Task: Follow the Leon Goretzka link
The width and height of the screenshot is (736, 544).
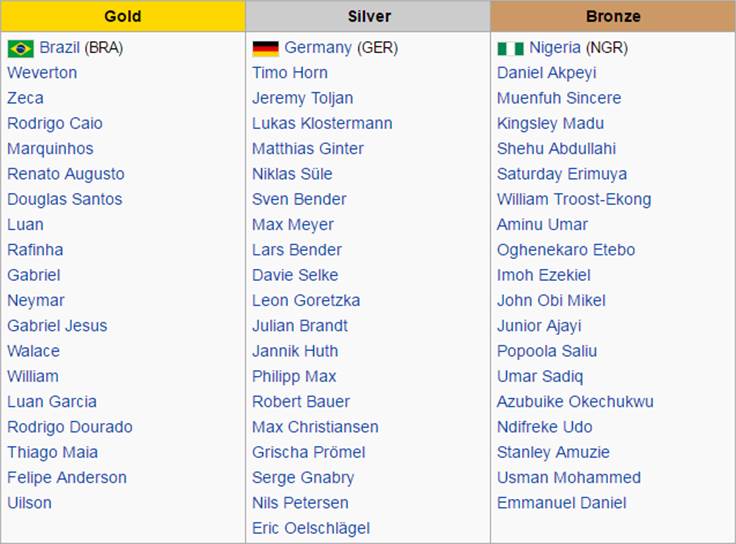Action: click(306, 300)
